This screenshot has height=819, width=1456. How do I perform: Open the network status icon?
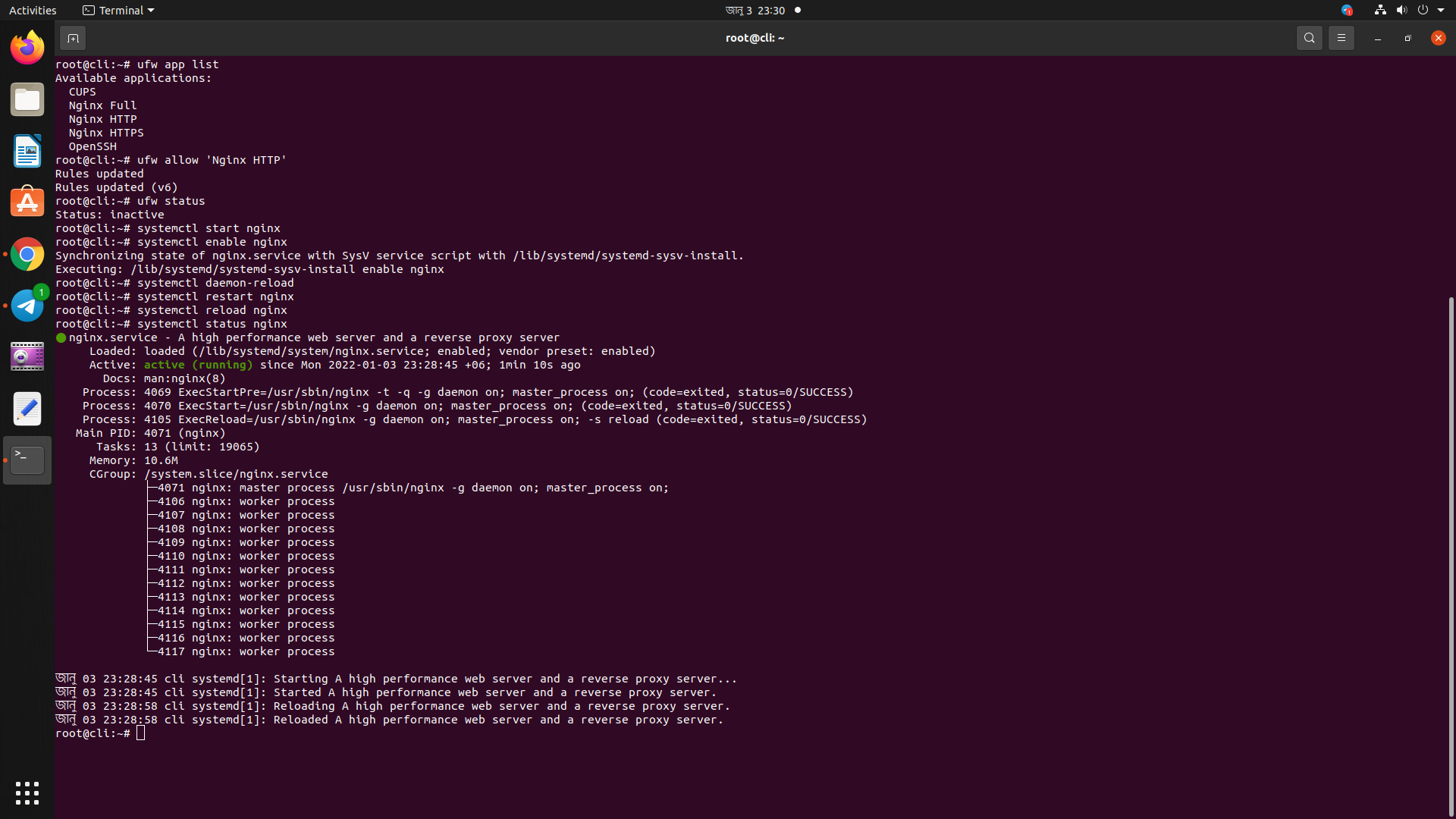[1380, 11]
